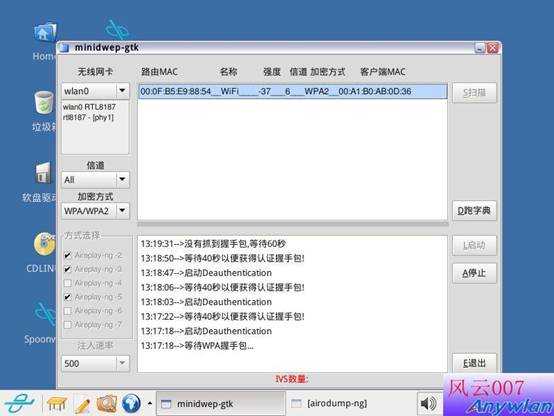Close the minidwep-gtk window
The width and height of the screenshot is (554, 416).
493,48
